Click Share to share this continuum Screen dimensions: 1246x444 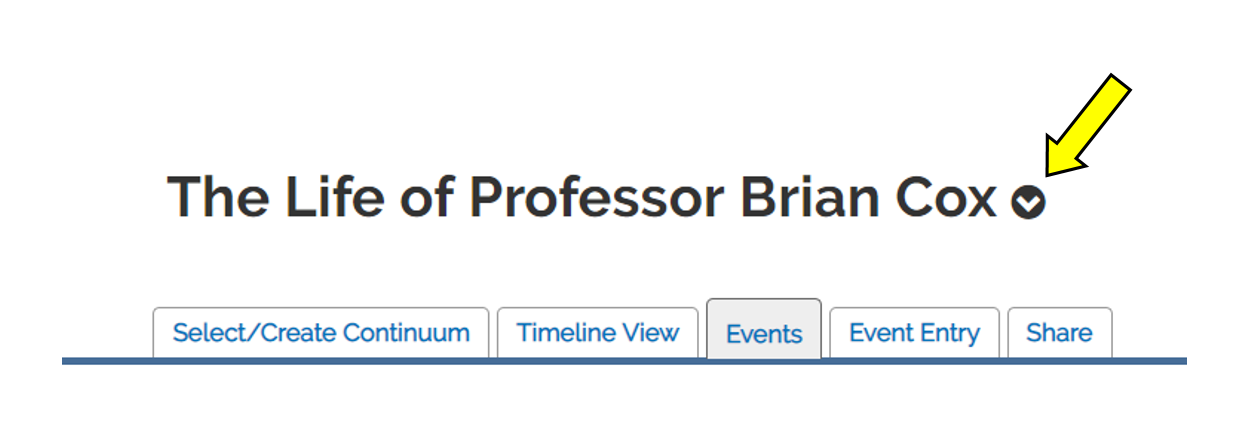pyautogui.click(x=1059, y=333)
